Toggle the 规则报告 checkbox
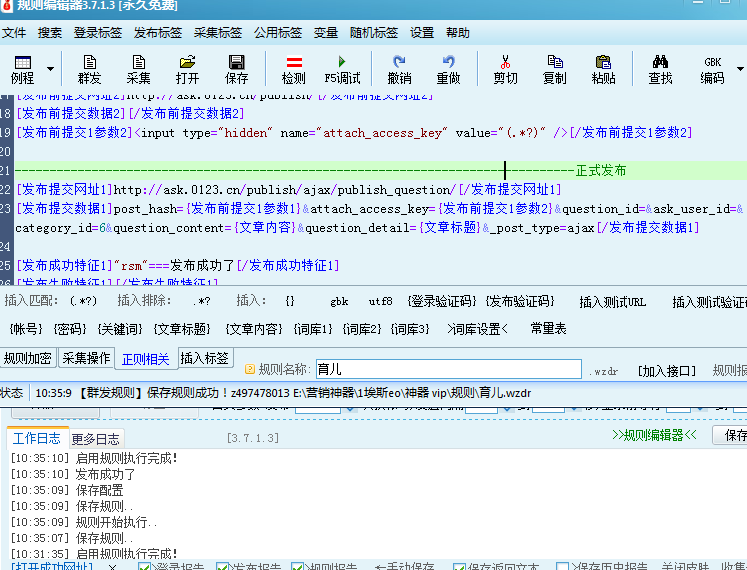The height and width of the screenshot is (570, 747). point(298,566)
